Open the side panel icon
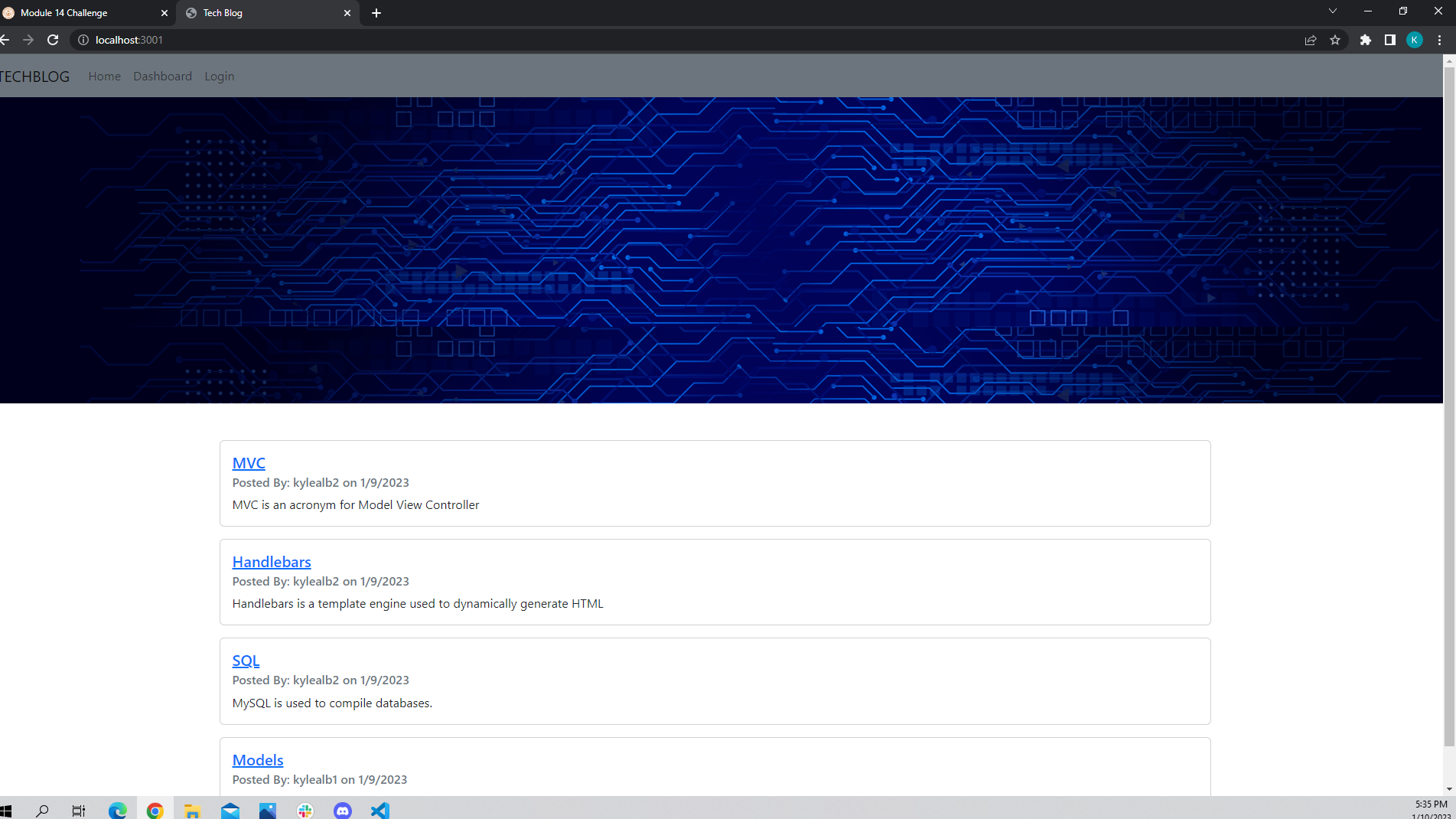This screenshot has height=819, width=1456. (x=1390, y=40)
